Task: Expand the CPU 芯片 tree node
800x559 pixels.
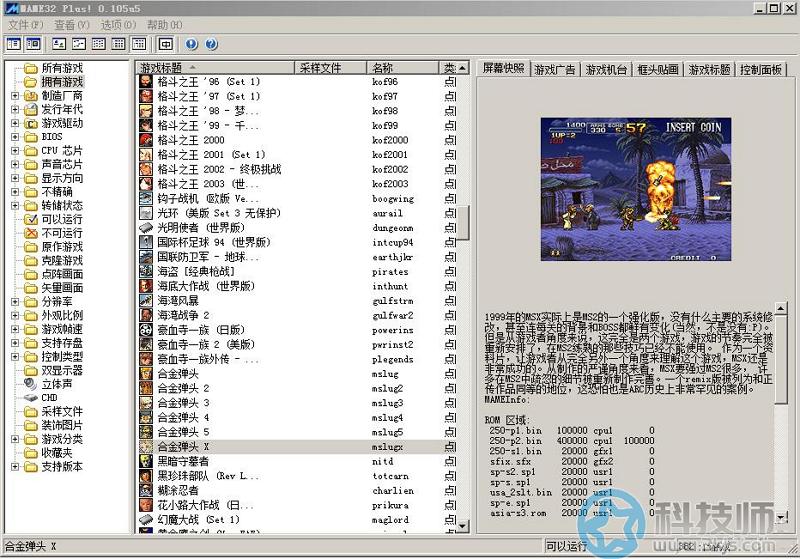Action: tap(15, 150)
